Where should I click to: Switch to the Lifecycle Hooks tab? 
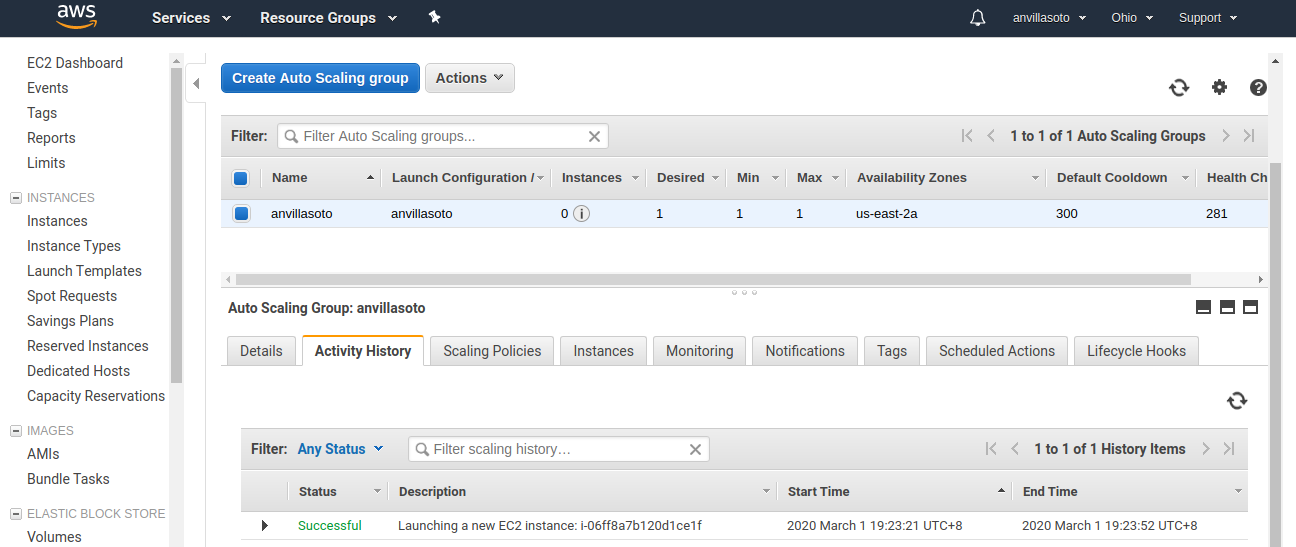pyautogui.click(x=1136, y=351)
